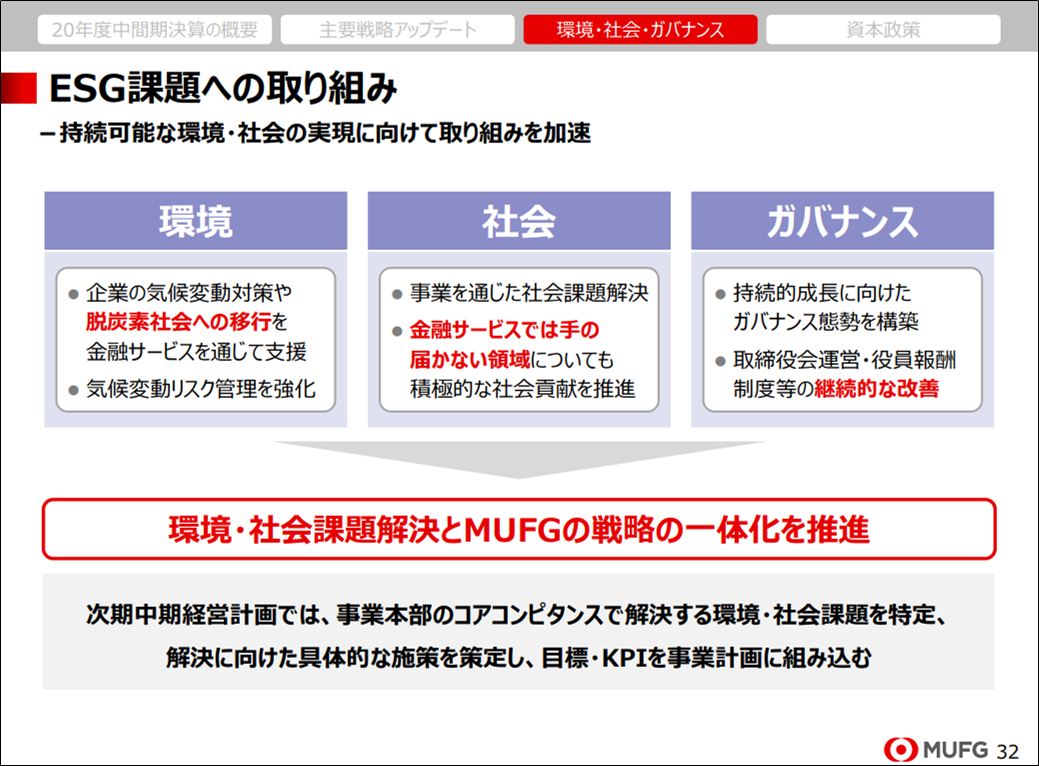Click the line 持続的成長に向けた
1039x766 pixels.
[x=822, y=293]
